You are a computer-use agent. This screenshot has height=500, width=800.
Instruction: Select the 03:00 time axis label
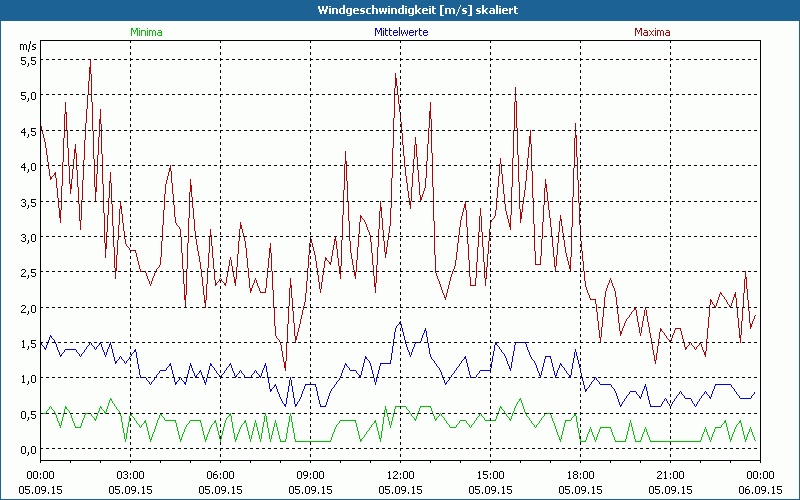pyautogui.click(x=131, y=475)
